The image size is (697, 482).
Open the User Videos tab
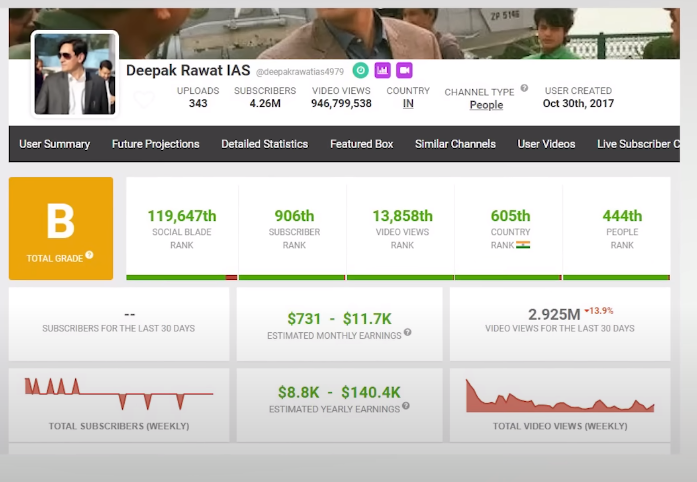[x=546, y=144]
